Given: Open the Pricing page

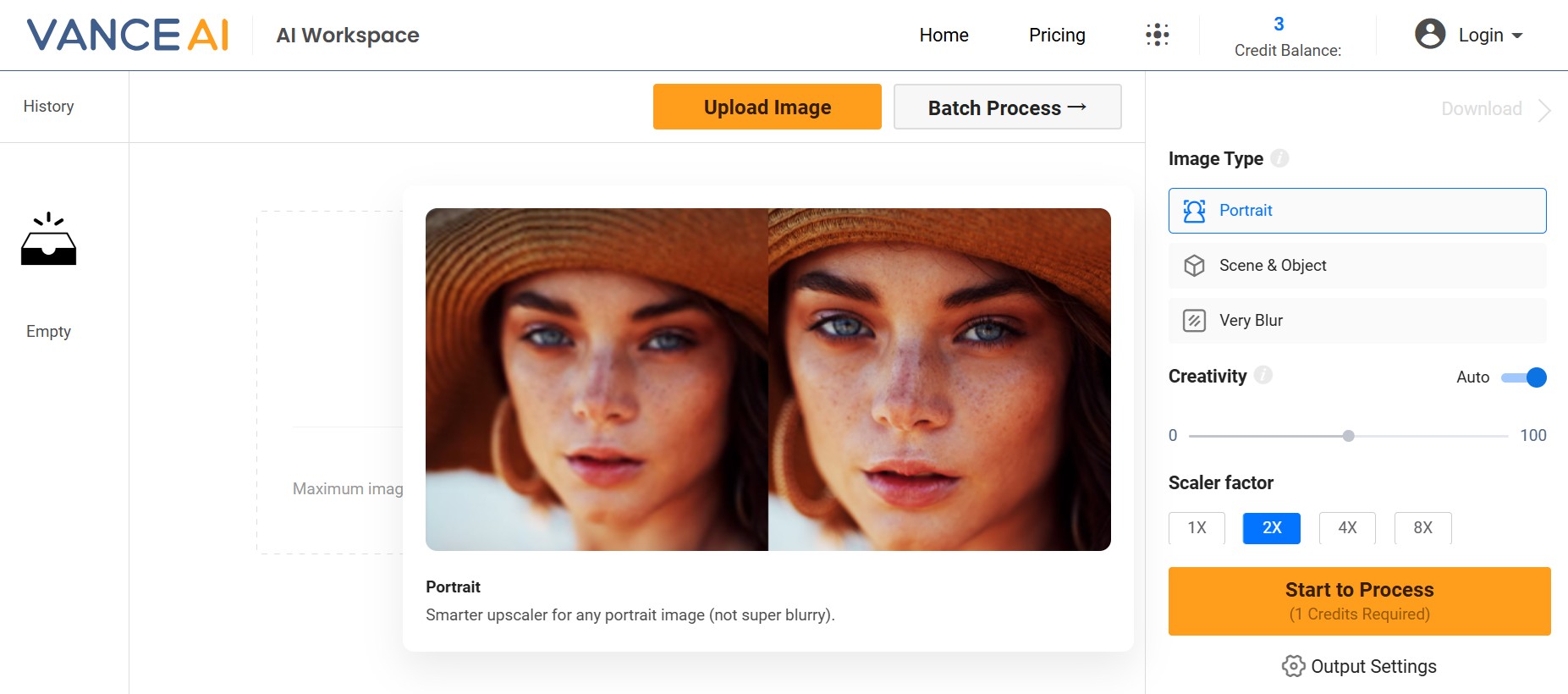Looking at the screenshot, I should [x=1057, y=36].
